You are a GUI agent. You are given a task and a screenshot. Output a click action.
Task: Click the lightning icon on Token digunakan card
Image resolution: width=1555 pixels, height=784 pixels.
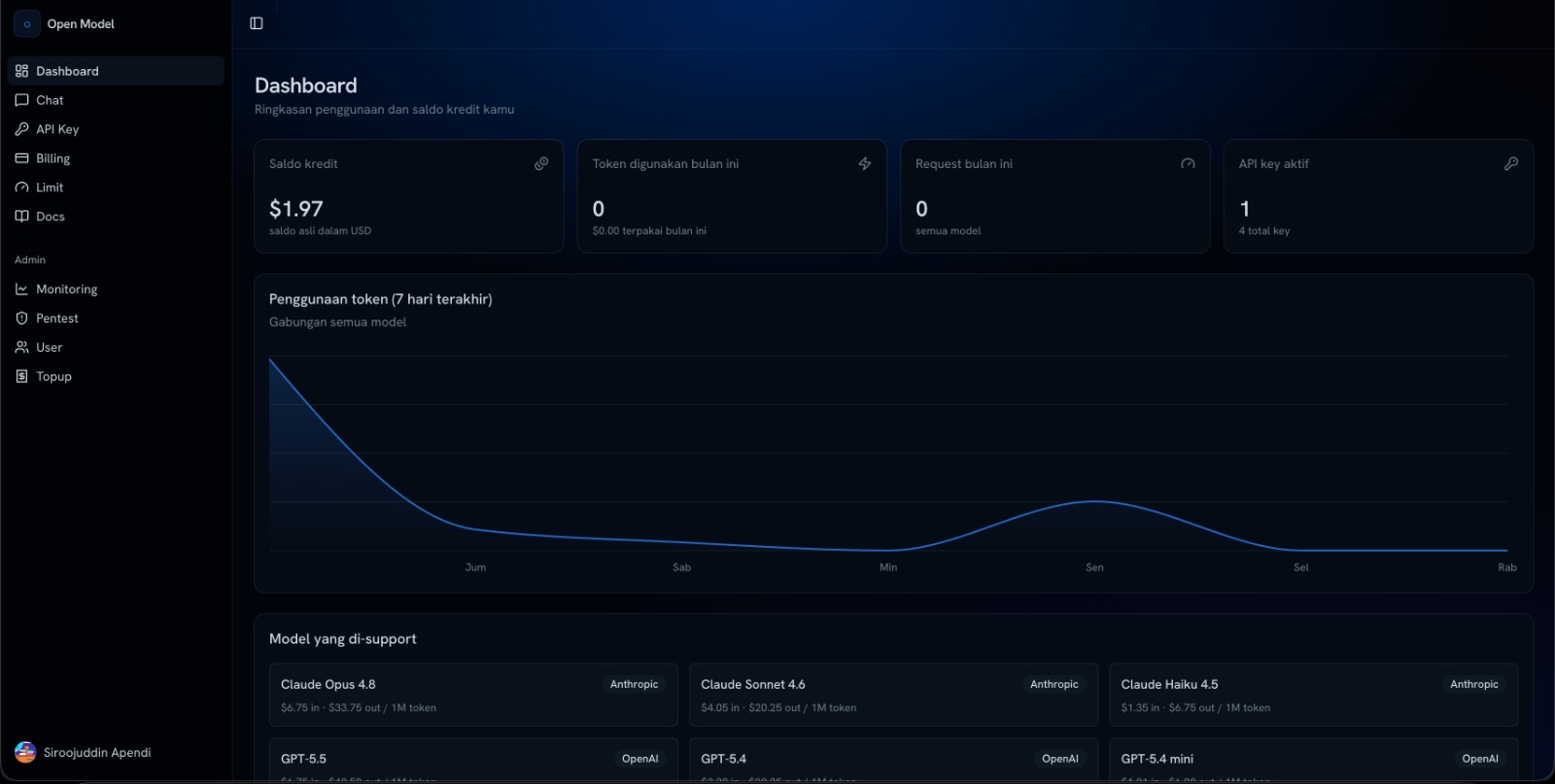pos(864,164)
